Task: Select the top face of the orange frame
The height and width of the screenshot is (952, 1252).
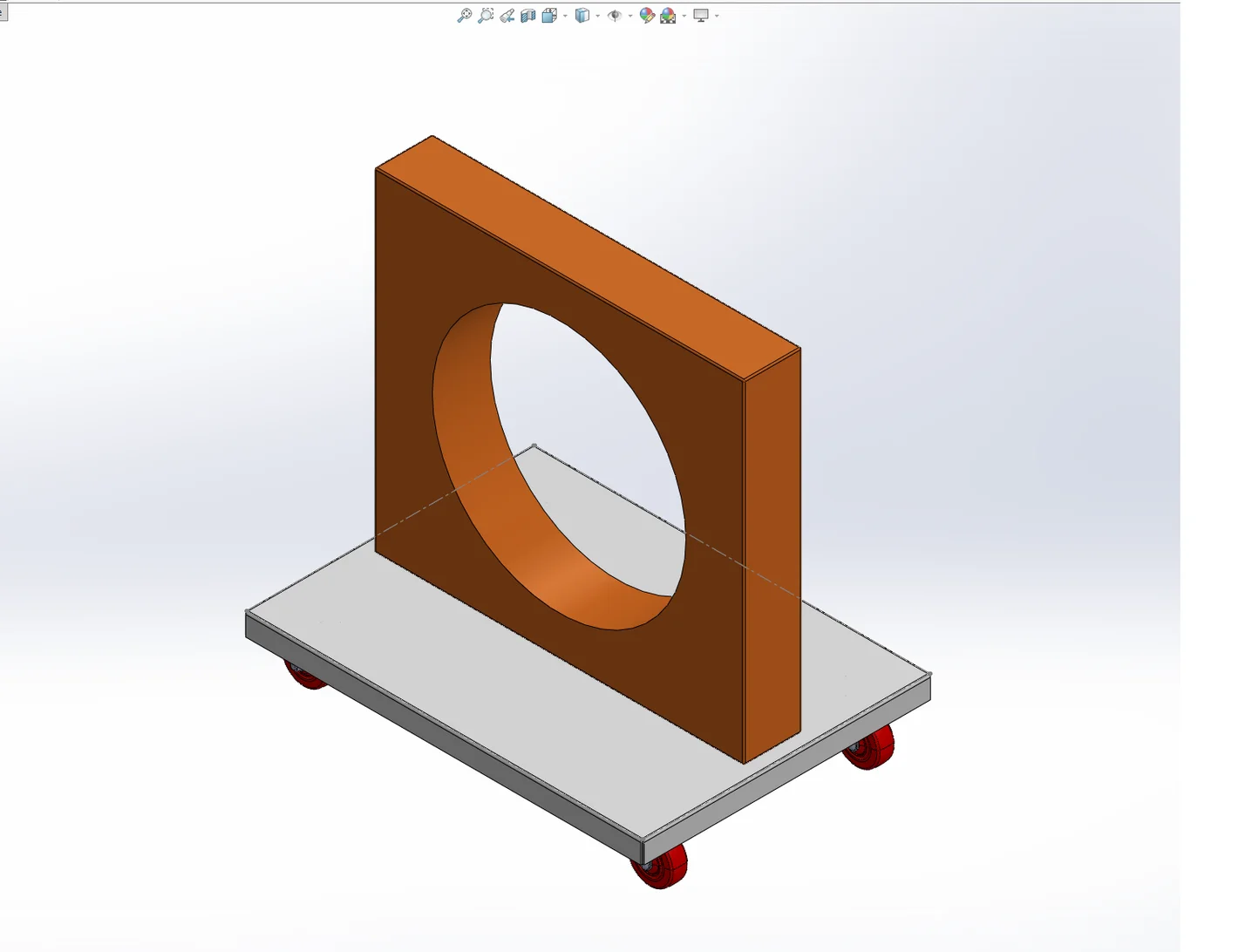Action: (x=589, y=257)
